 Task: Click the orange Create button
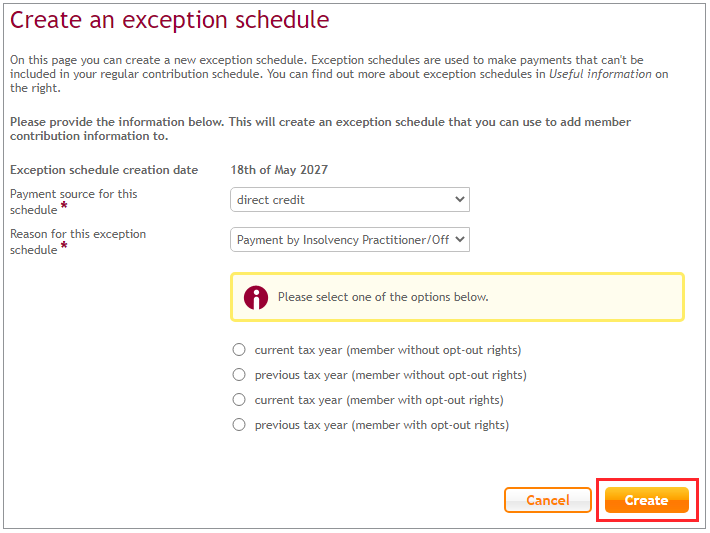click(647, 500)
